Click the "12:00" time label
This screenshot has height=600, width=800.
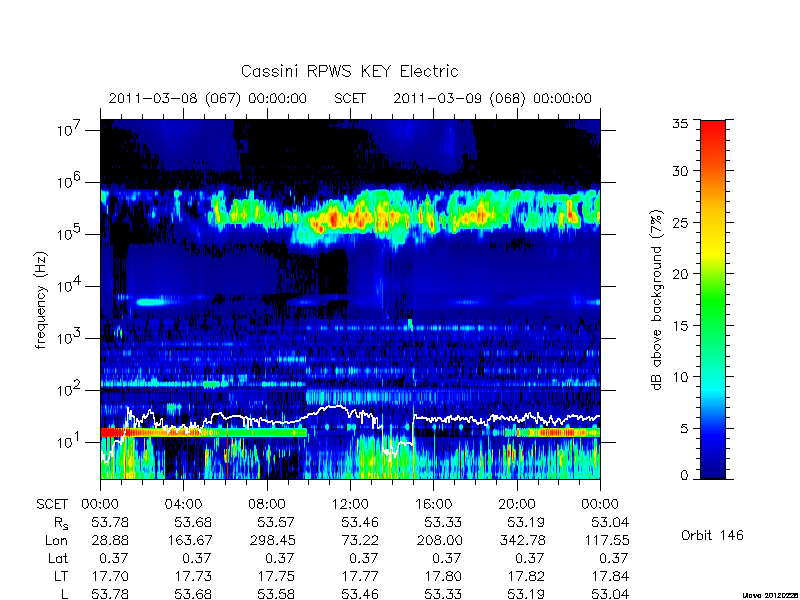pos(350,504)
